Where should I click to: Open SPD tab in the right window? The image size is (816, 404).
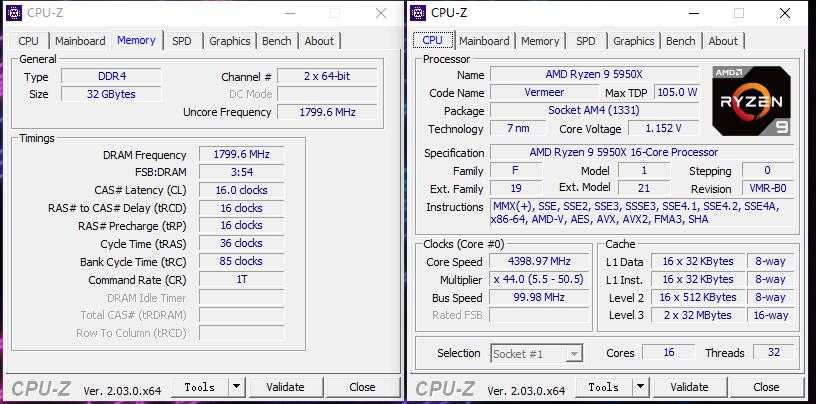[585, 41]
